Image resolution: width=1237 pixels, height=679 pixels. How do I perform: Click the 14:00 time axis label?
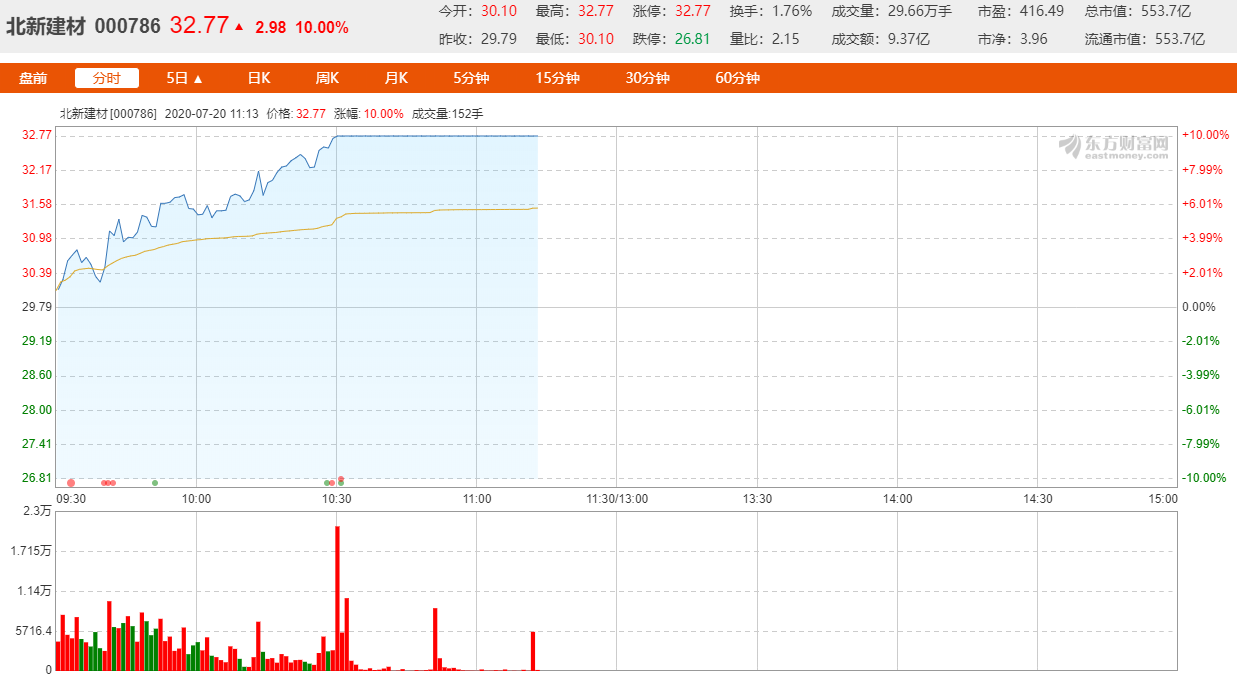898,498
